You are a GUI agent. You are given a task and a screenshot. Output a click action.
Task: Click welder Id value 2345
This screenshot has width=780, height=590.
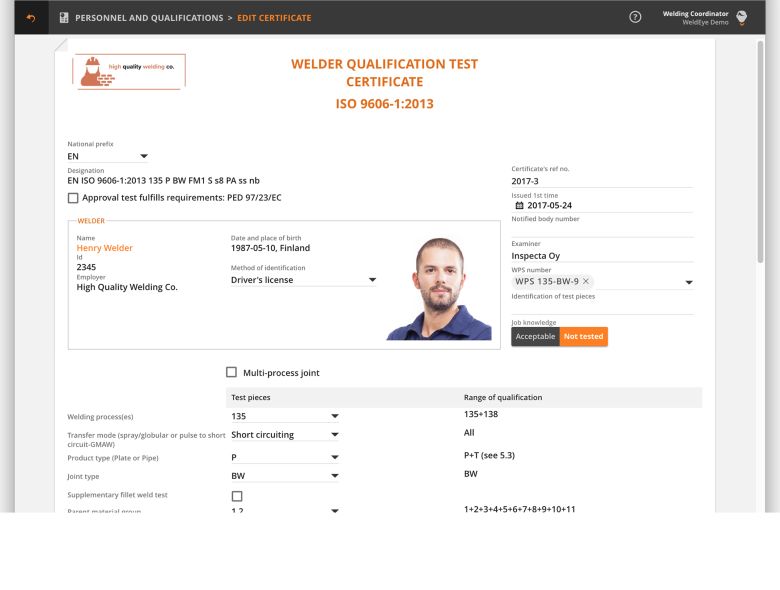(x=86, y=267)
